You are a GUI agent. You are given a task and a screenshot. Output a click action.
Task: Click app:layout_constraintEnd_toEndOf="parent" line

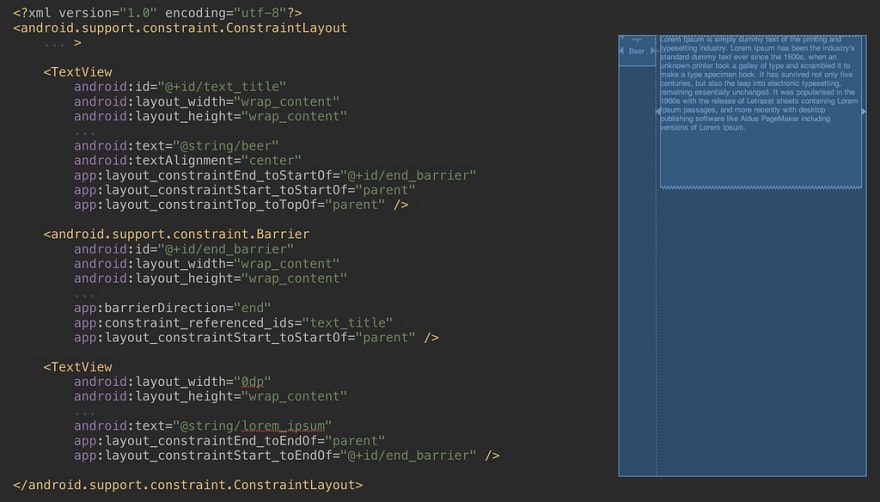230,441
